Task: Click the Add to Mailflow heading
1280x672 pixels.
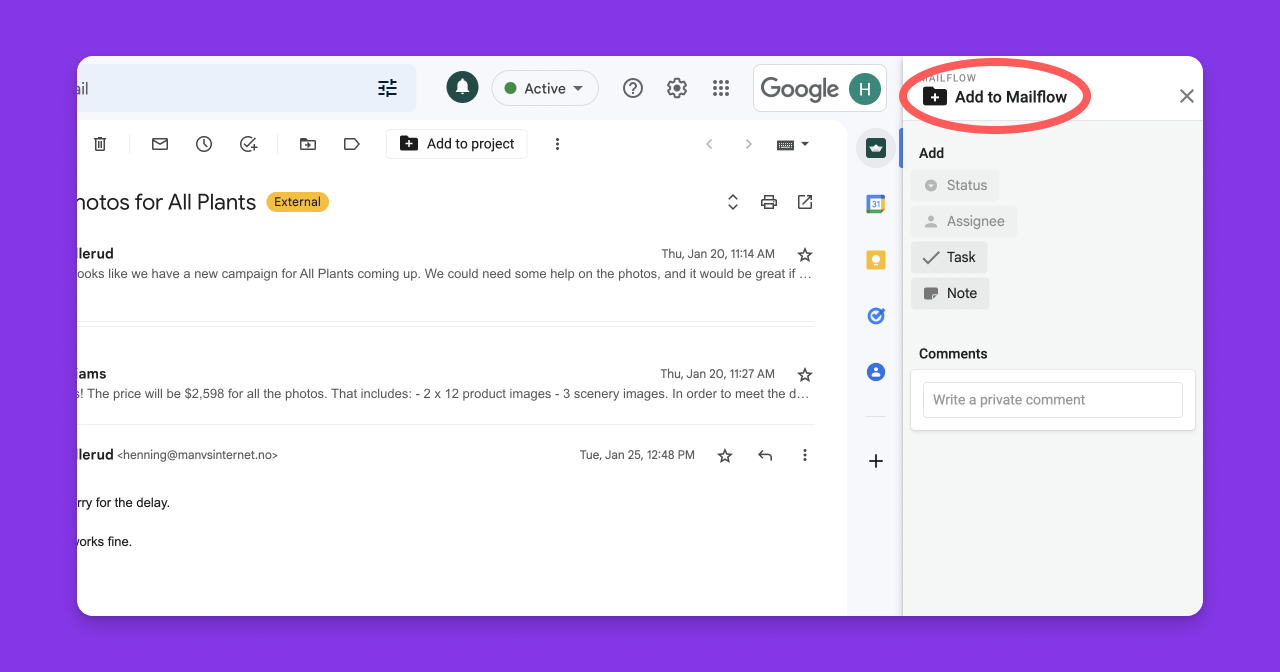Action: pos(1011,97)
